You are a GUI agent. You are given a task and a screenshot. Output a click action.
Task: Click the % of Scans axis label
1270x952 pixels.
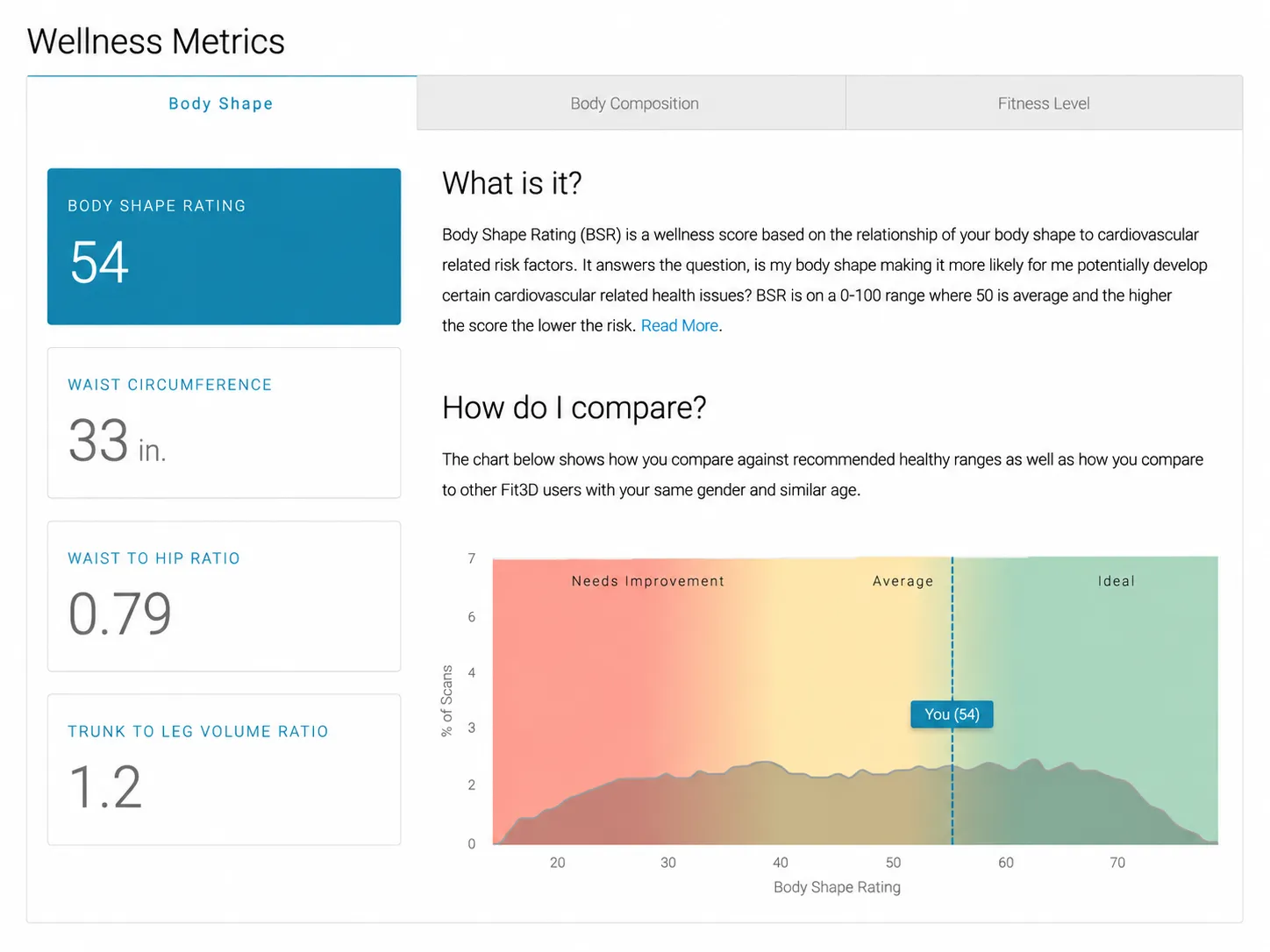pyautogui.click(x=447, y=700)
